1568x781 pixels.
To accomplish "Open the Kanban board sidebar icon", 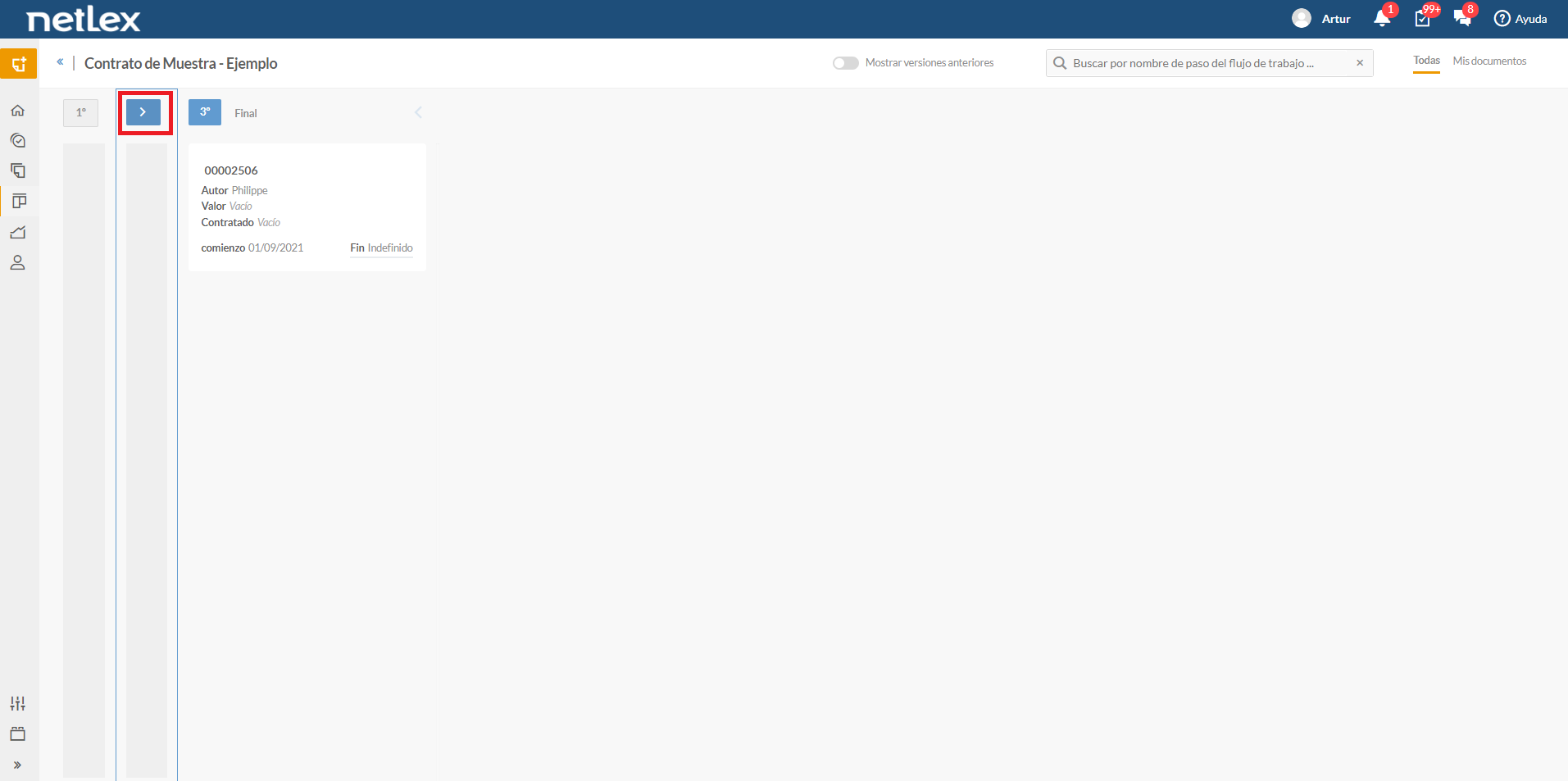I will [19, 202].
